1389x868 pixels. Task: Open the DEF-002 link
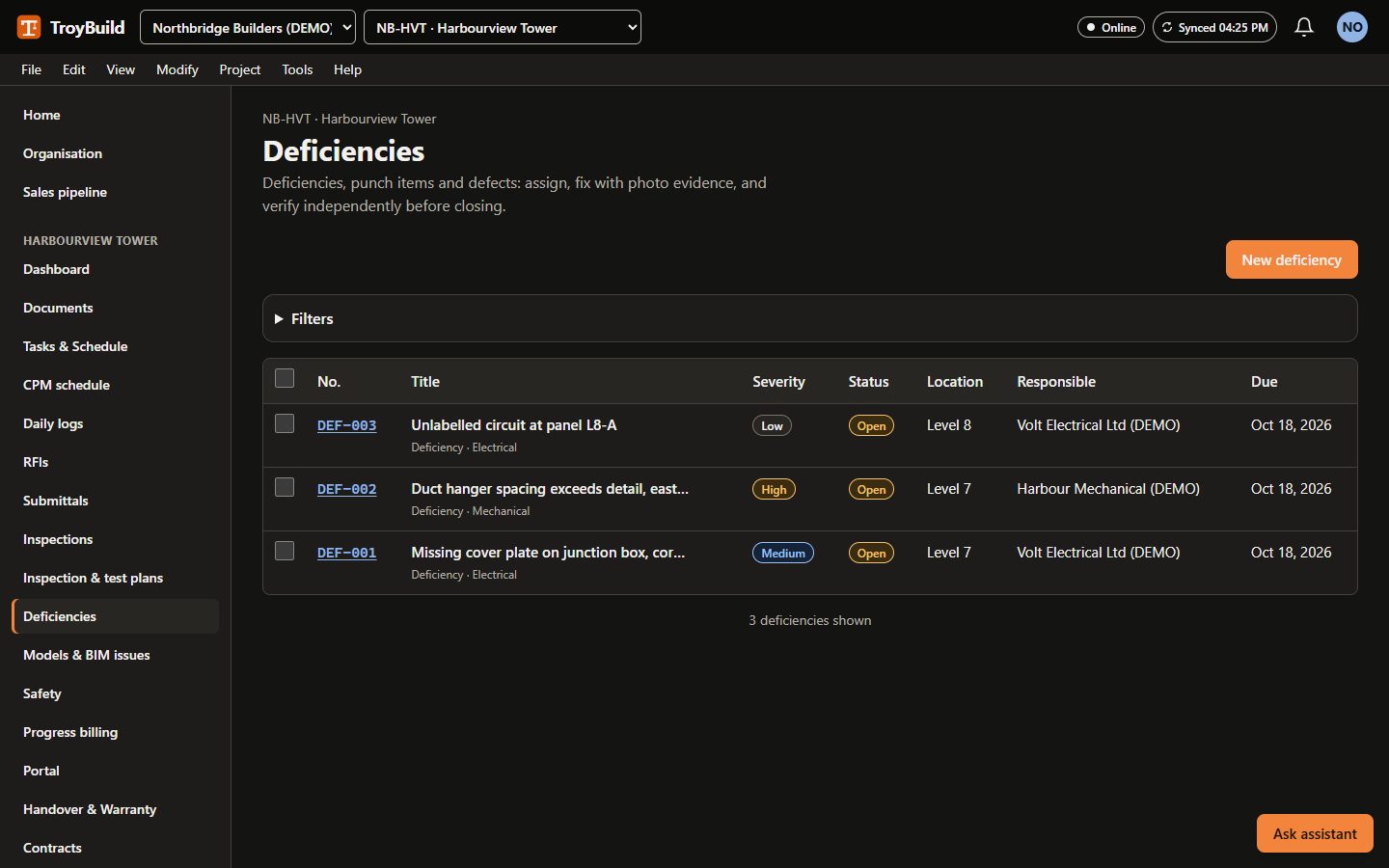pos(346,489)
